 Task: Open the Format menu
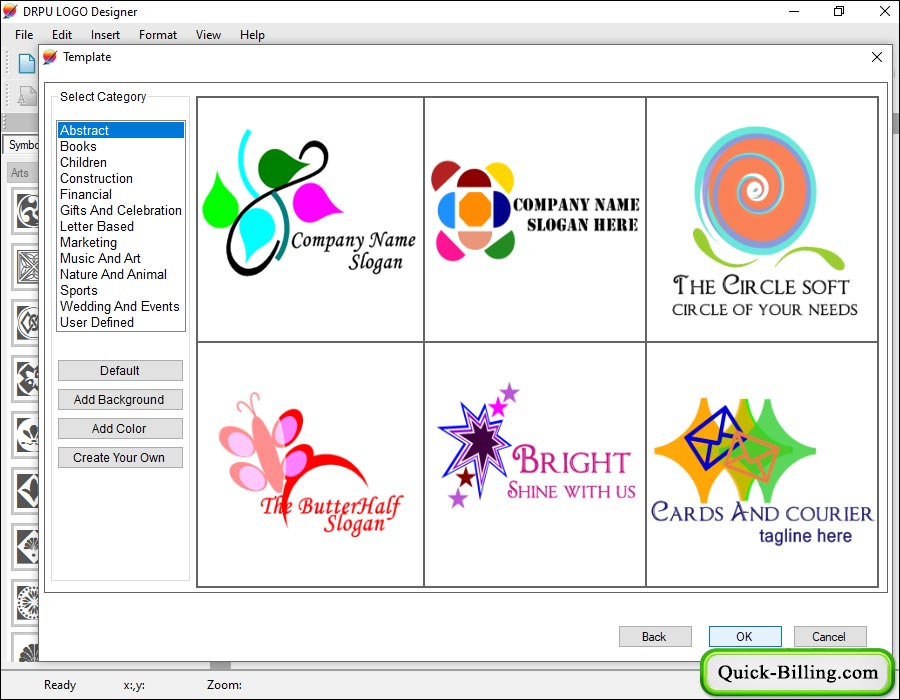point(158,35)
